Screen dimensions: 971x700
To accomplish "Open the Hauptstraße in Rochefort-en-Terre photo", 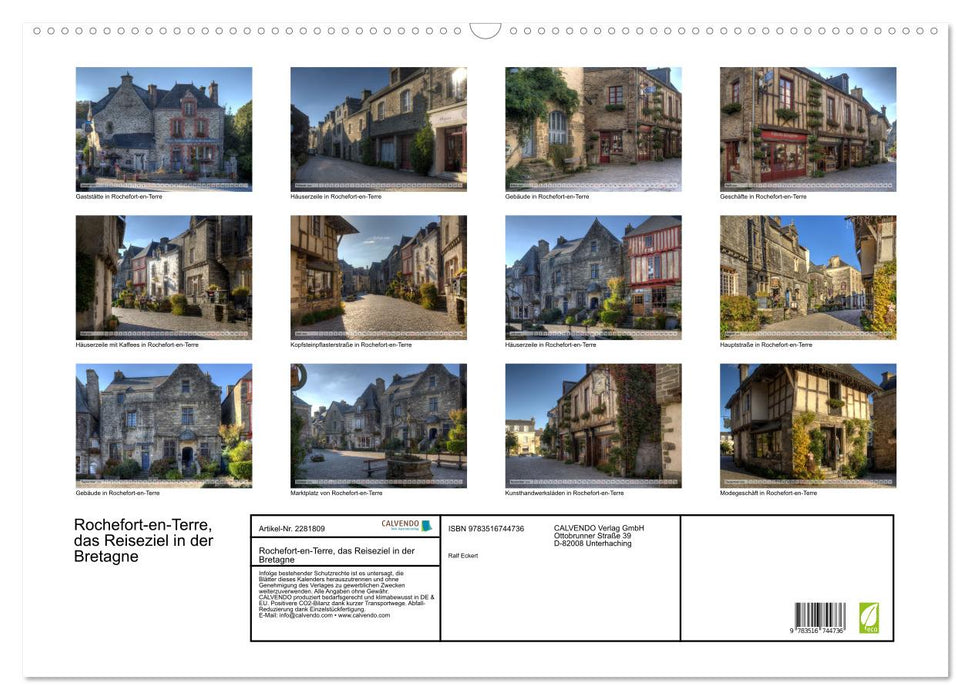I will (x=808, y=277).
